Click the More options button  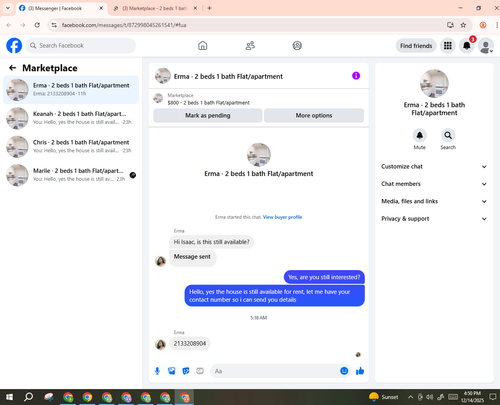(314, 115)
